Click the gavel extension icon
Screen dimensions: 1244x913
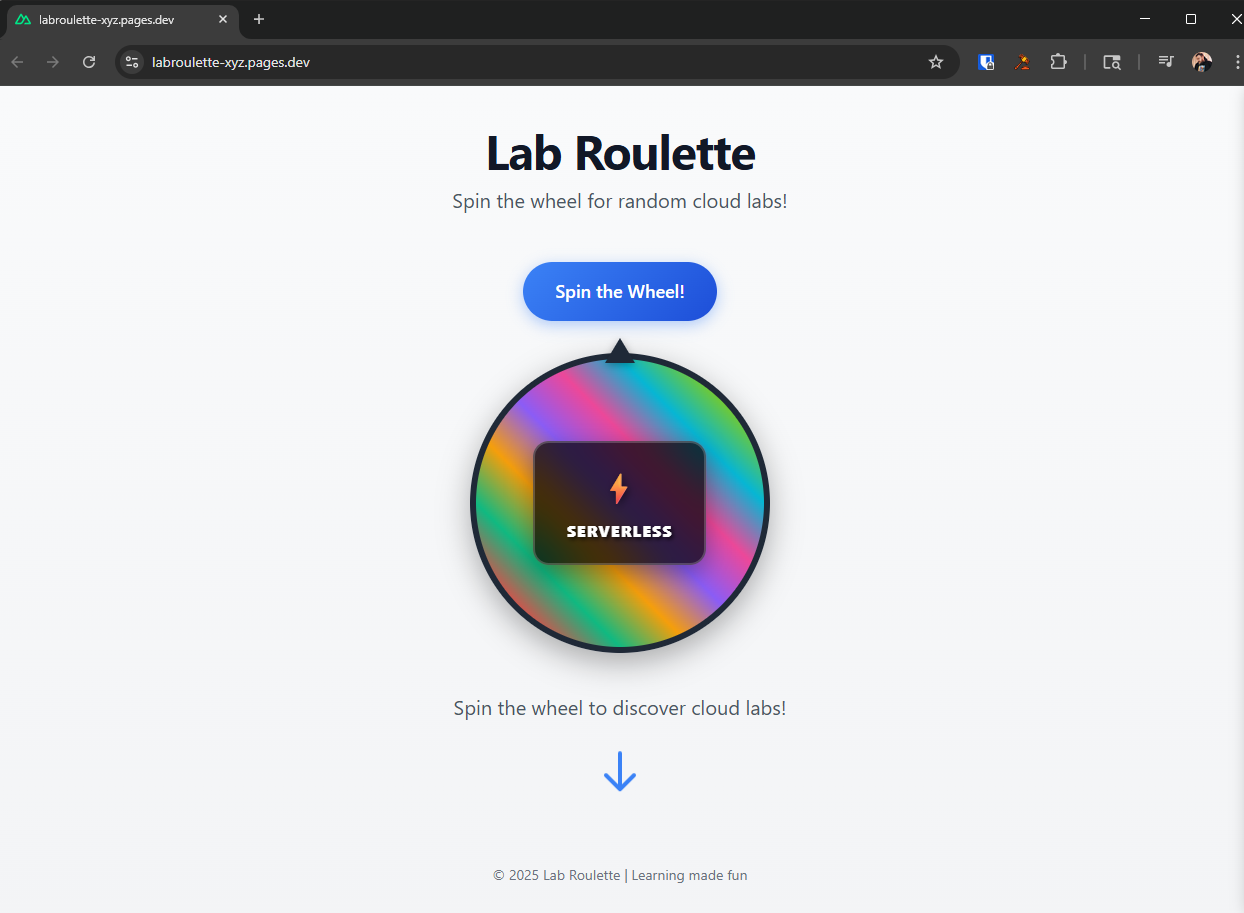tap(1022, 62)
